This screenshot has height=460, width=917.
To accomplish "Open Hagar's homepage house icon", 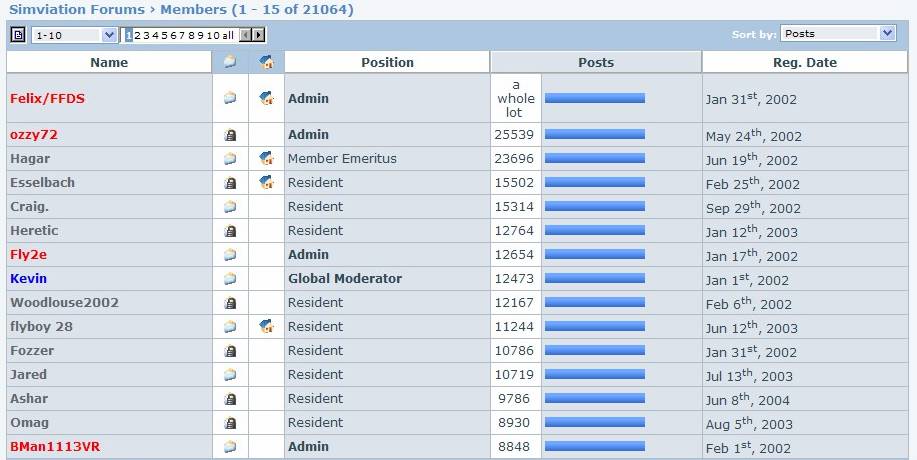I will [x=266, y=158].
